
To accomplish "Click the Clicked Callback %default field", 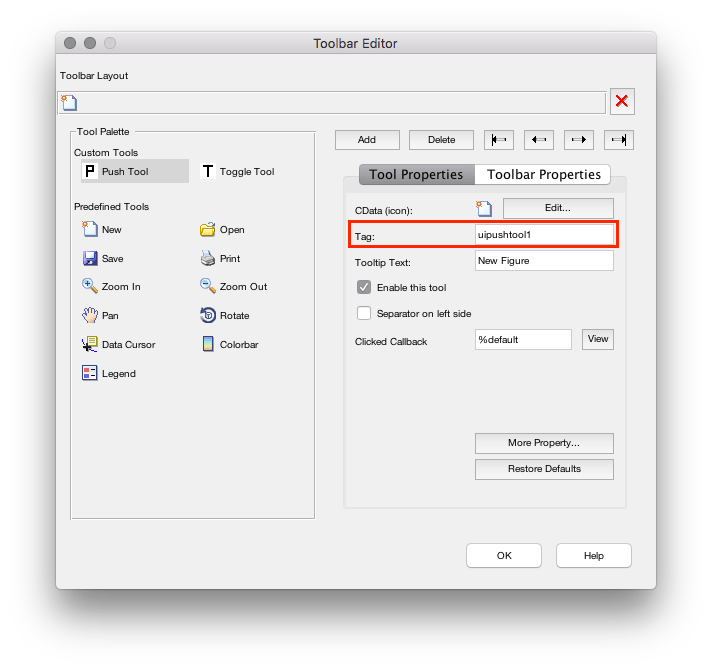I will click(523, 339).
